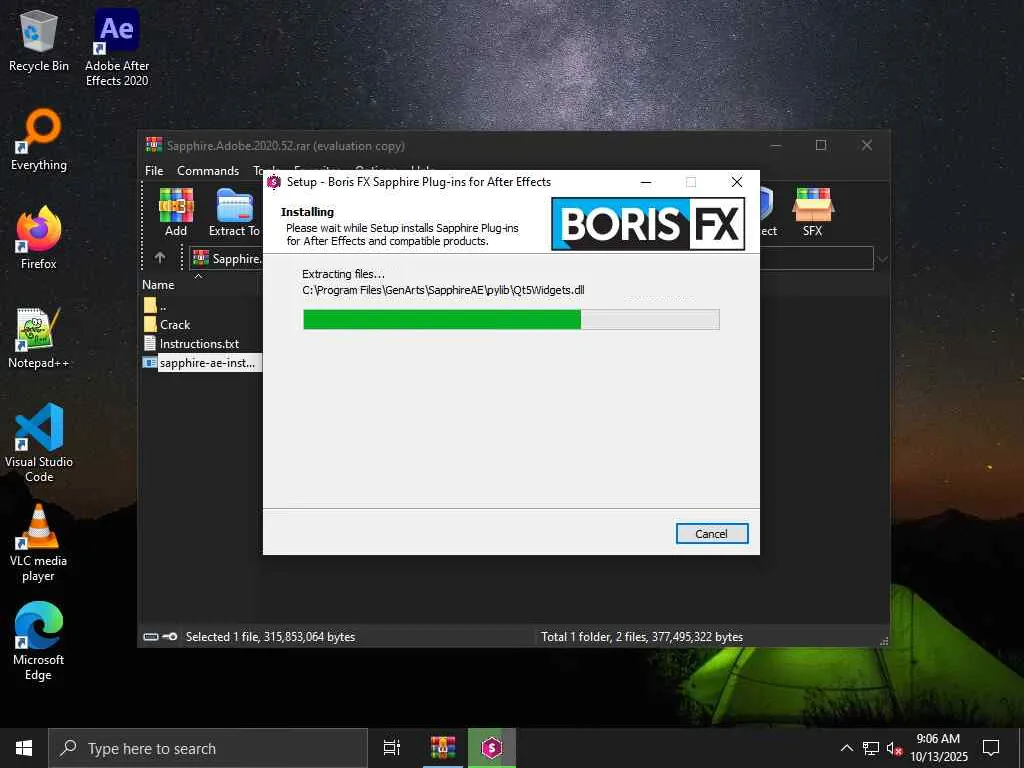Select the parent '..' folder entry
The image size is (1024, 768).
pos(155,305)
